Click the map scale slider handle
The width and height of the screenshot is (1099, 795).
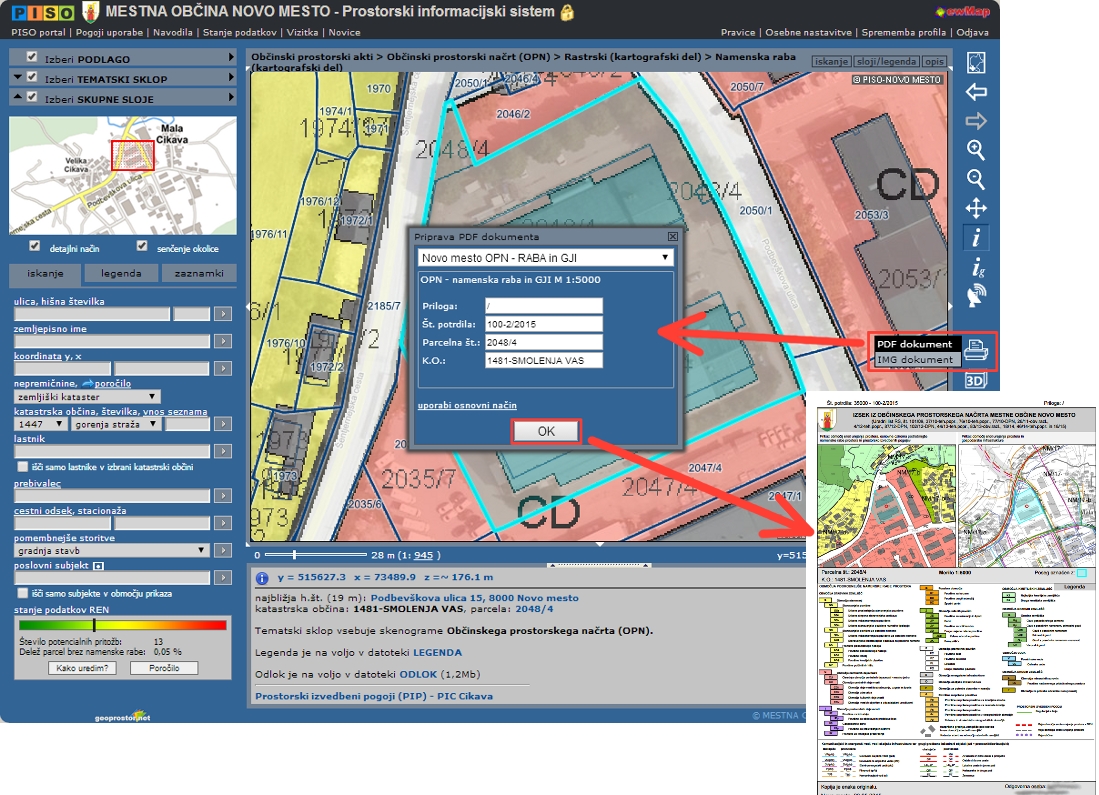click(294, 554)
